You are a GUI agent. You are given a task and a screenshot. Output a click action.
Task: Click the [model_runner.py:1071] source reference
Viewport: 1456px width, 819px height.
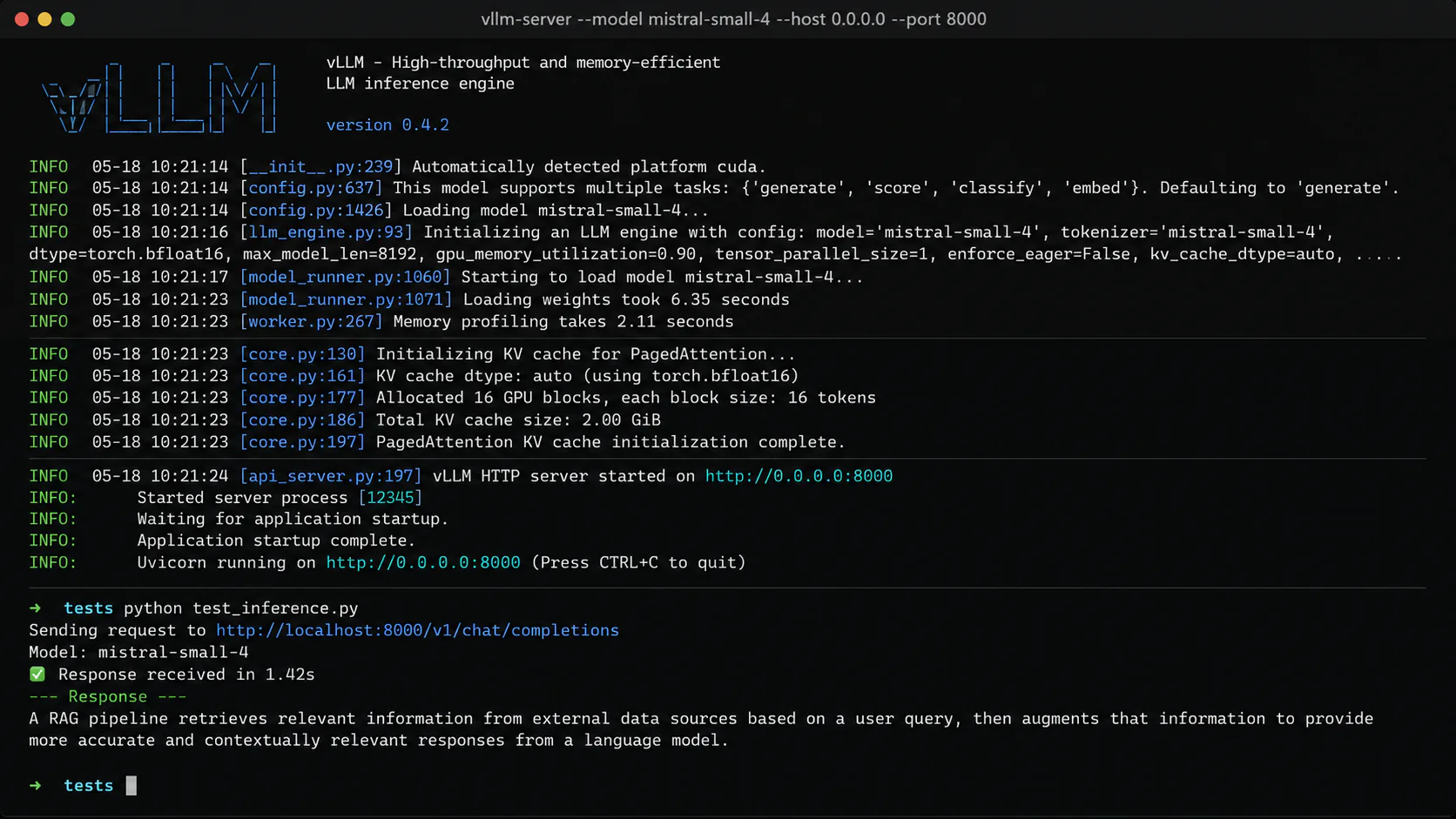coord(346,299)
